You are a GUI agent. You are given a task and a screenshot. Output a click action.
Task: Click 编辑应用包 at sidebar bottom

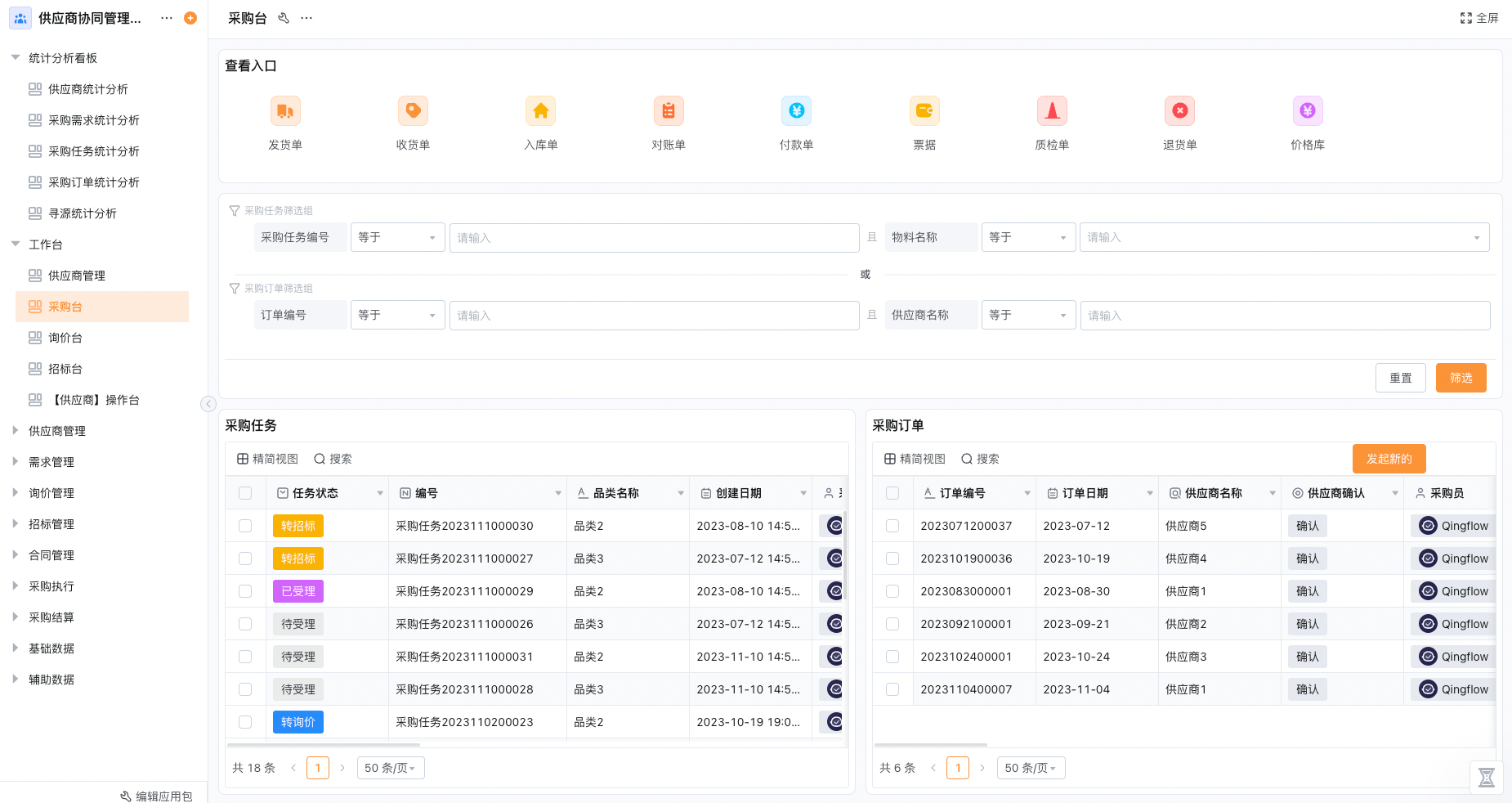(157, 796)
